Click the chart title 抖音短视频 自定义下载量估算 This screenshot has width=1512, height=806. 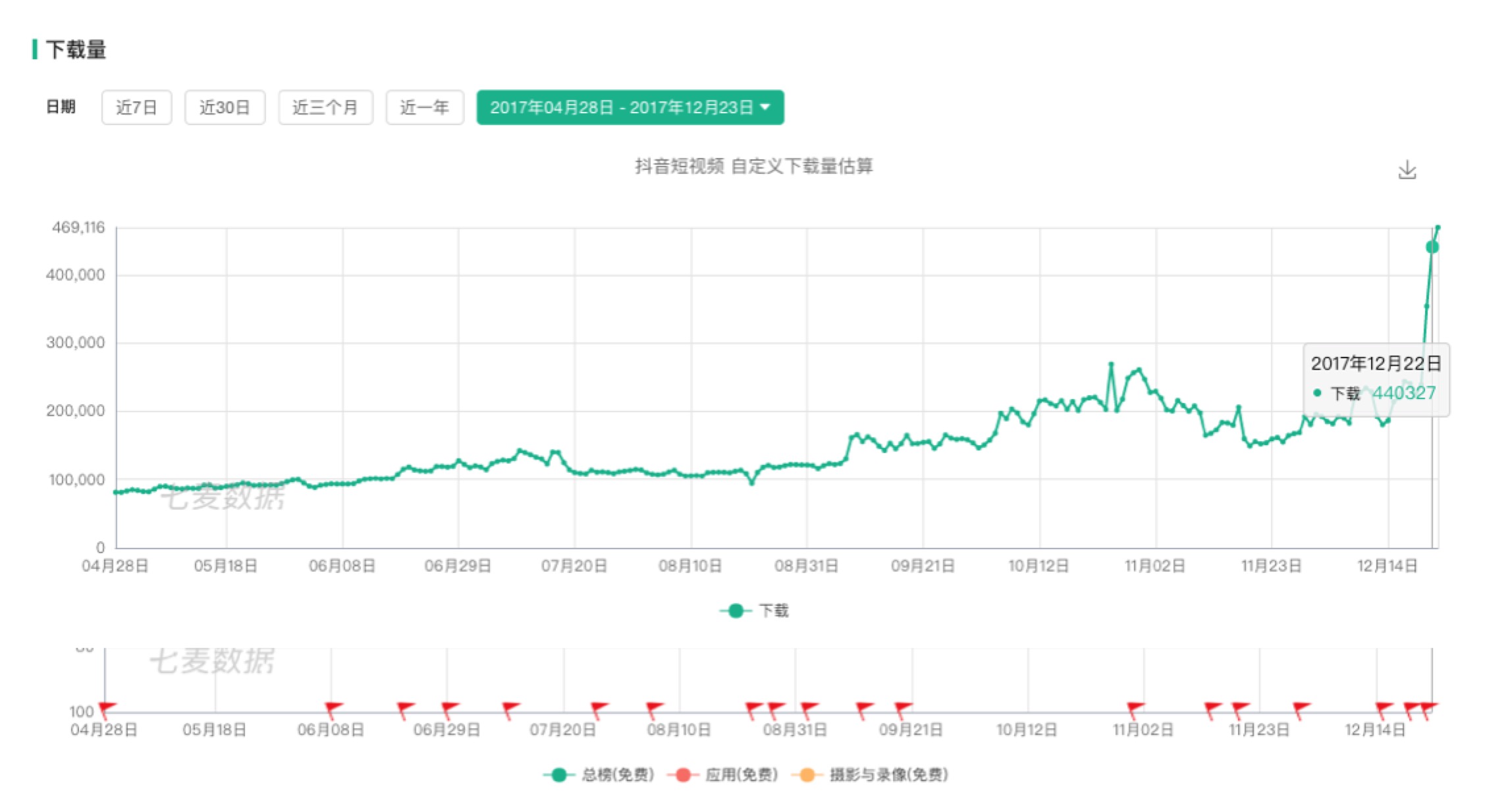coord(754,166)
